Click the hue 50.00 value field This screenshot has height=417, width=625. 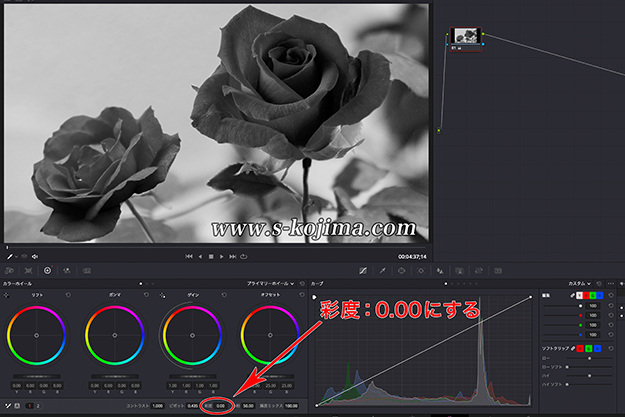248,406
